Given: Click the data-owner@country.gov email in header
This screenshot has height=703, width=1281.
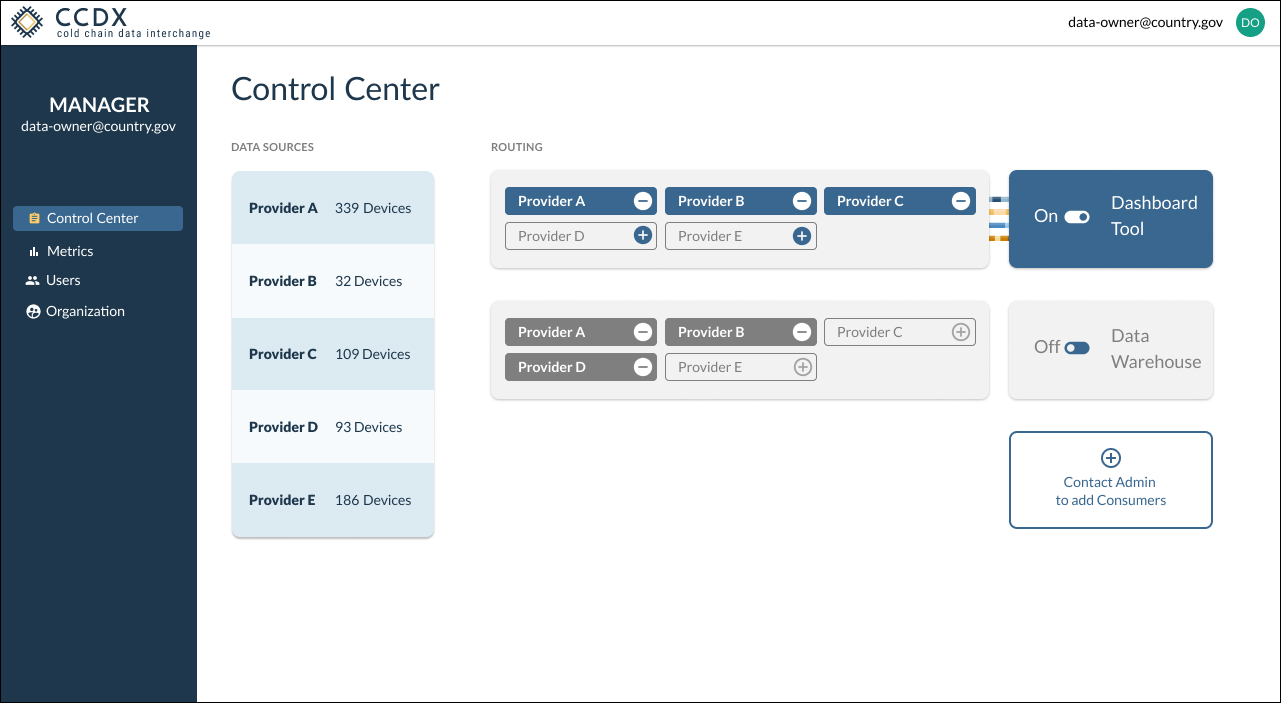Looking at the screenshot, I should [1144, 21].
